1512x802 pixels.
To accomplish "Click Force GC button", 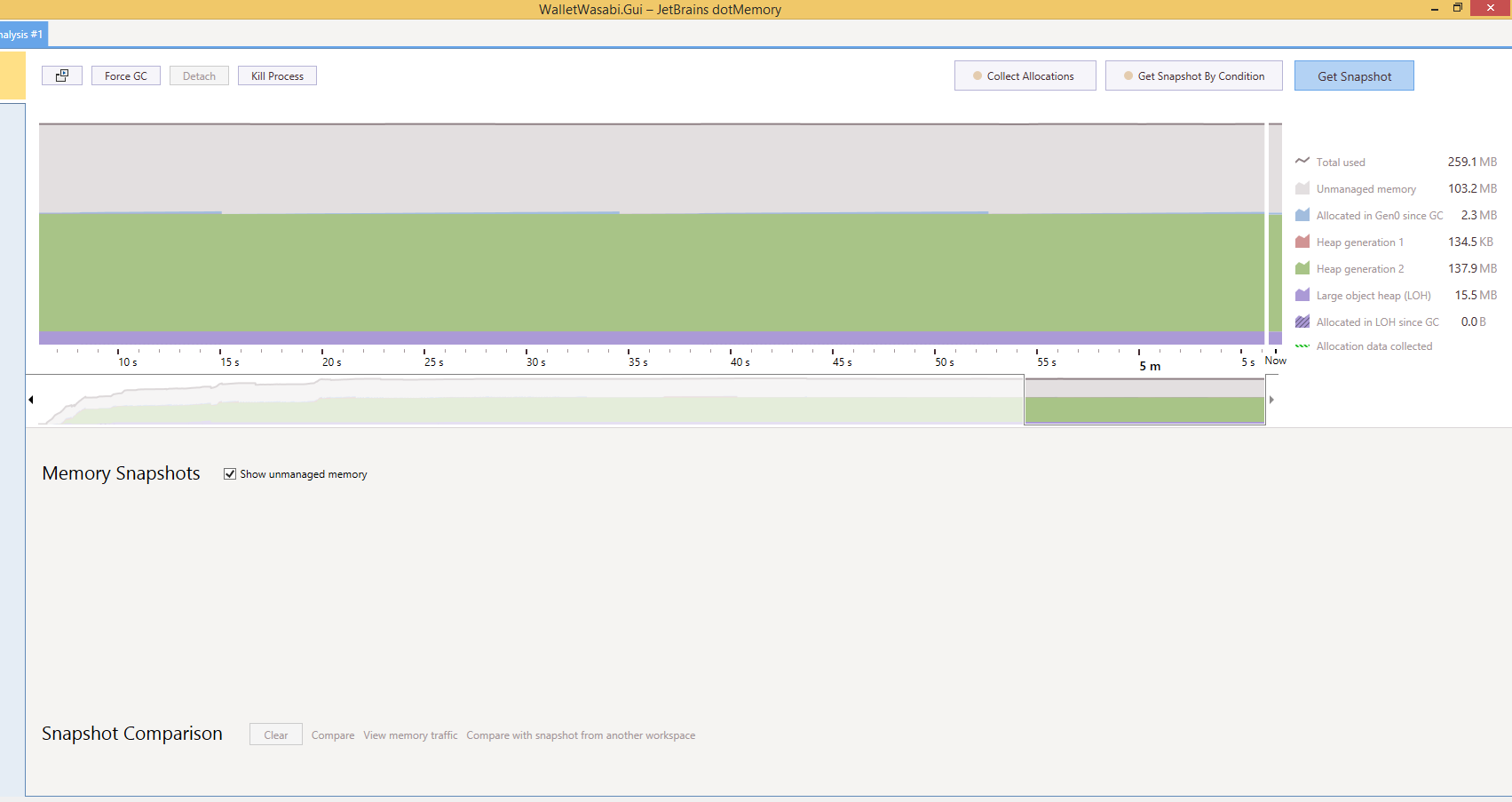I will coord(126,75).
